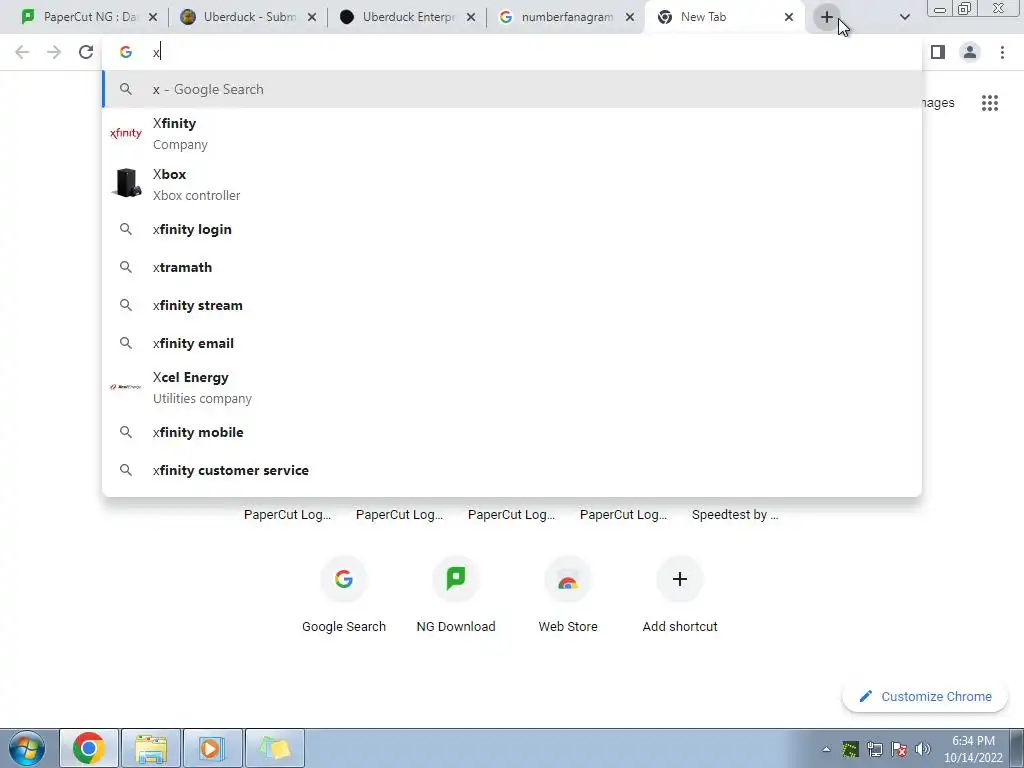Click the taskbar clock showing 6:34 PM
Viewport: 1024px width, 768px height.
973,749
